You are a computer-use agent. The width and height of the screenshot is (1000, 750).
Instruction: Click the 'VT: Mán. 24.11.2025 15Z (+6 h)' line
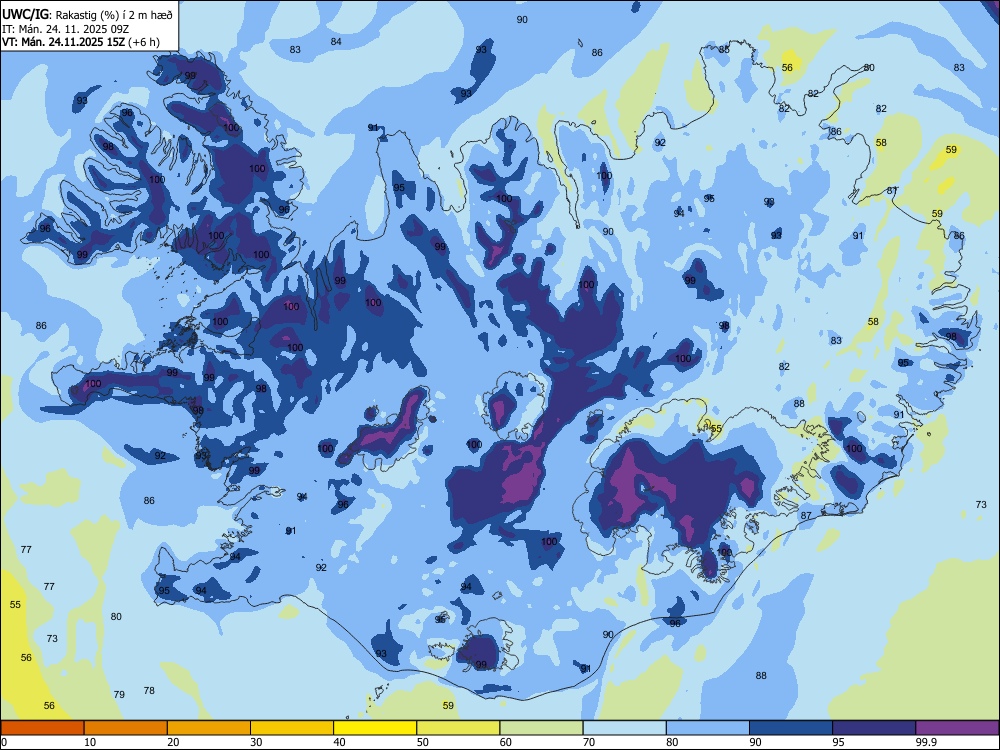pyautogui.click(x=81, y=42)
